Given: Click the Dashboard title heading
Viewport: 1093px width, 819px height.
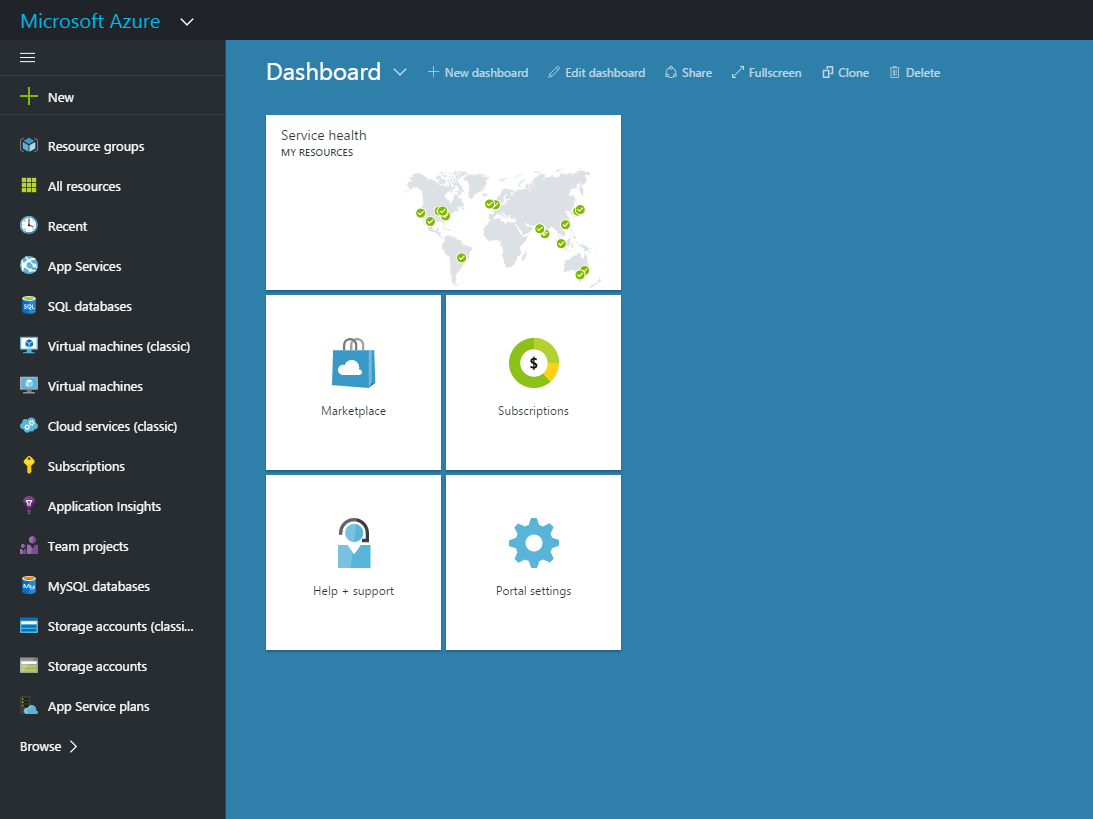Looking at the screenshot, I should [323, 72].
